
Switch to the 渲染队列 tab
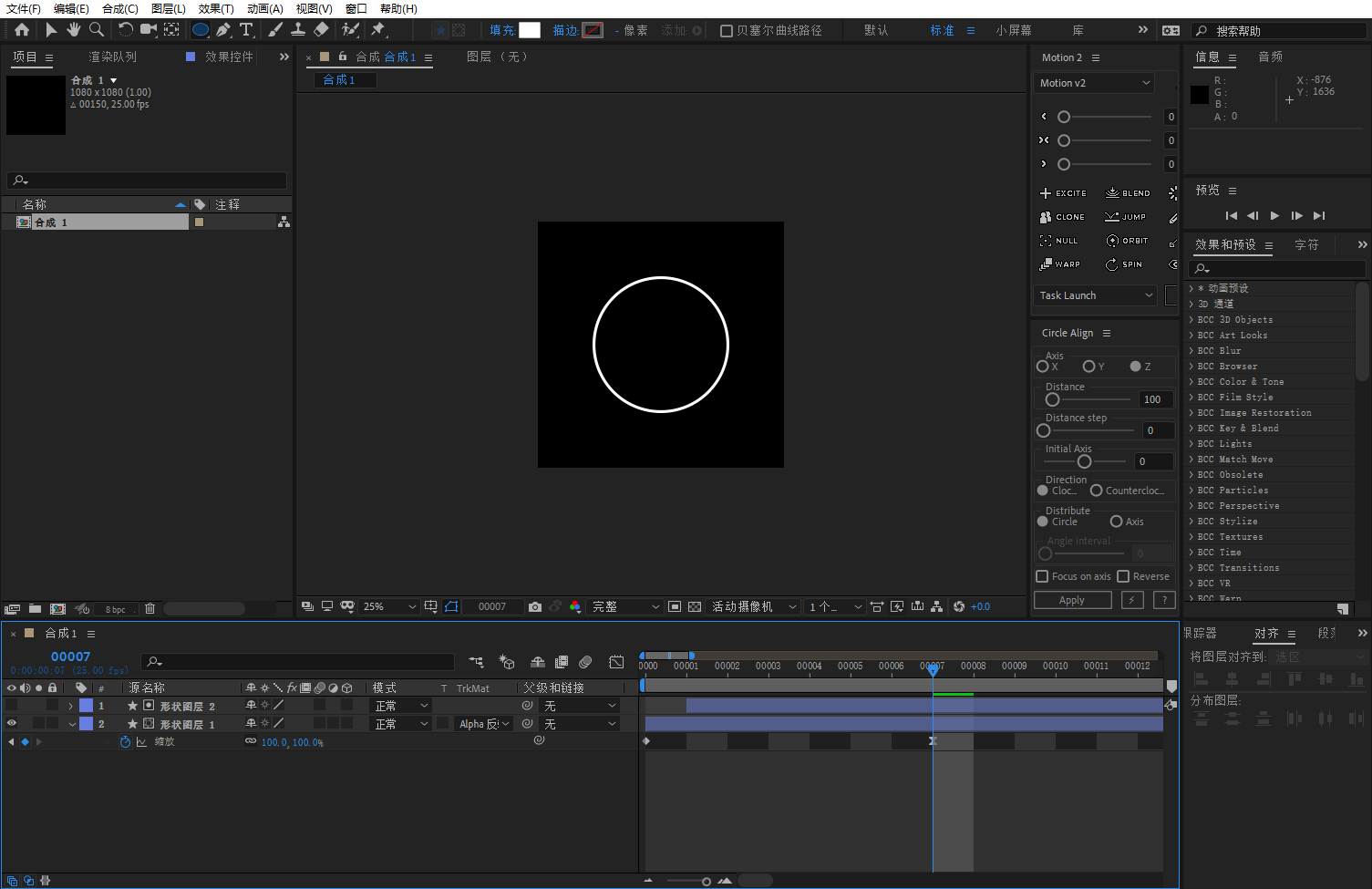tap(112, 57)
